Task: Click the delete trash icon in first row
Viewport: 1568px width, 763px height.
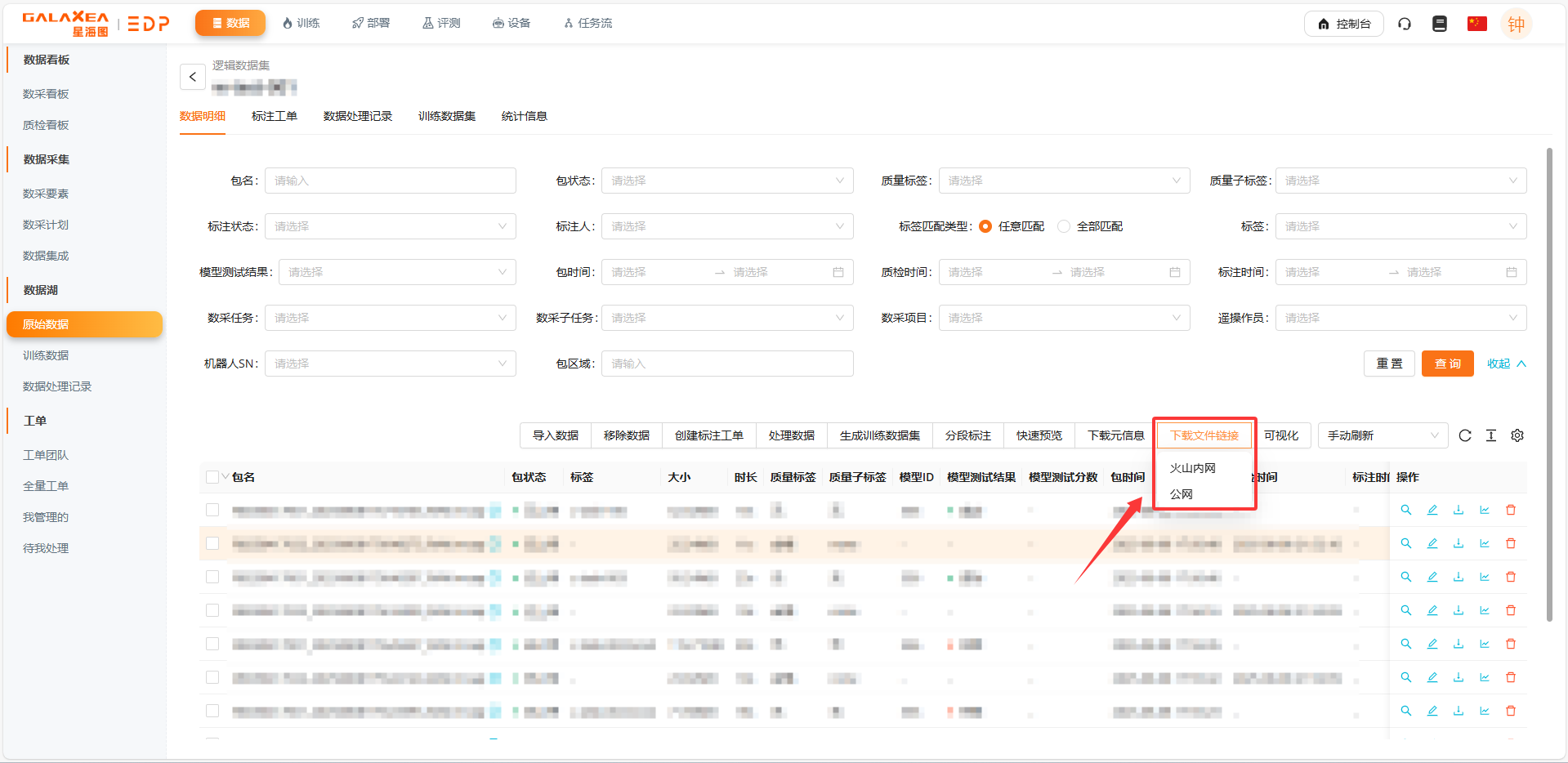Action: pos(1510,510)
